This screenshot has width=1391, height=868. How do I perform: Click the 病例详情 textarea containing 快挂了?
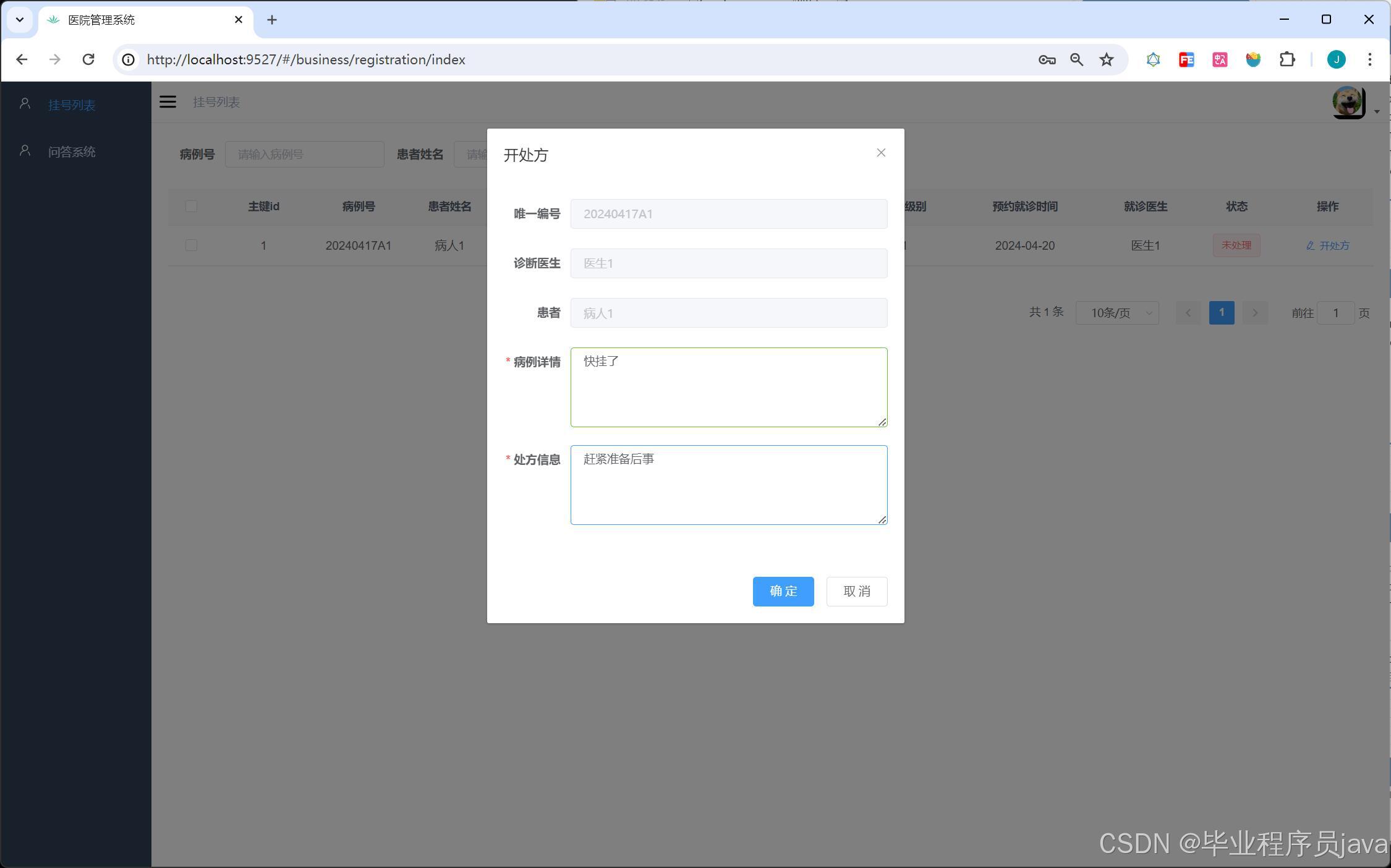[729, 387]
